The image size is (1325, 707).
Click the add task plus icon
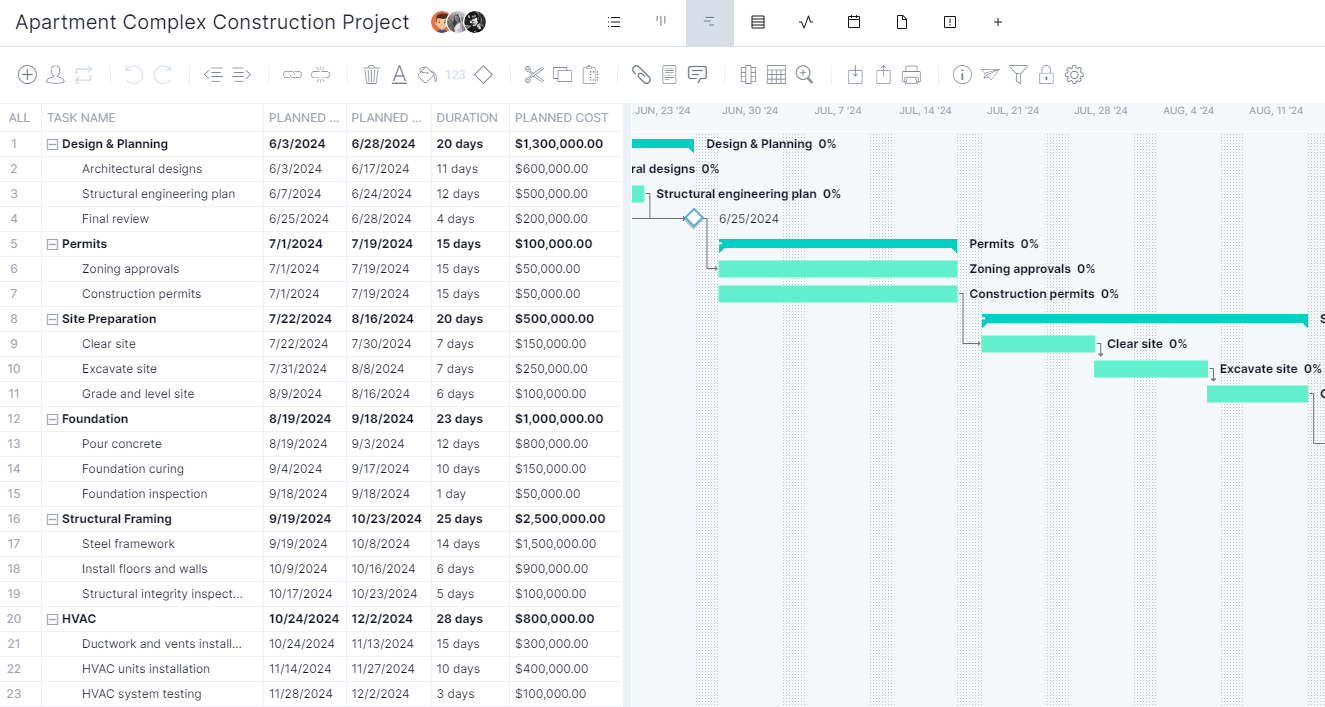pos(28,74)
